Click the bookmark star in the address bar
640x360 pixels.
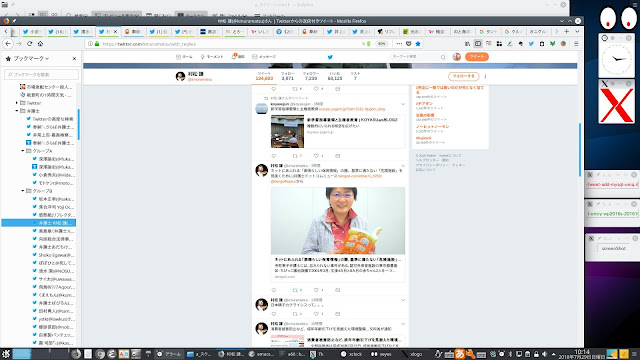click(418, 44)
